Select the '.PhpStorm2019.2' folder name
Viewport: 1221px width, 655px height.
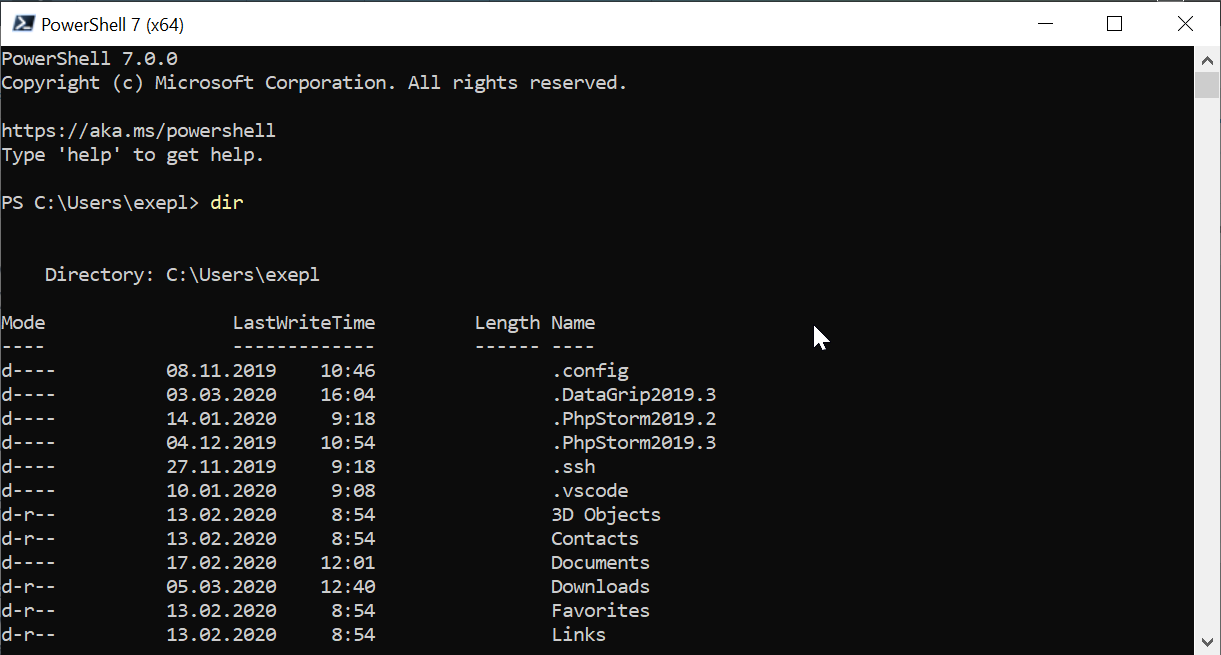click(x=634, y=419)
